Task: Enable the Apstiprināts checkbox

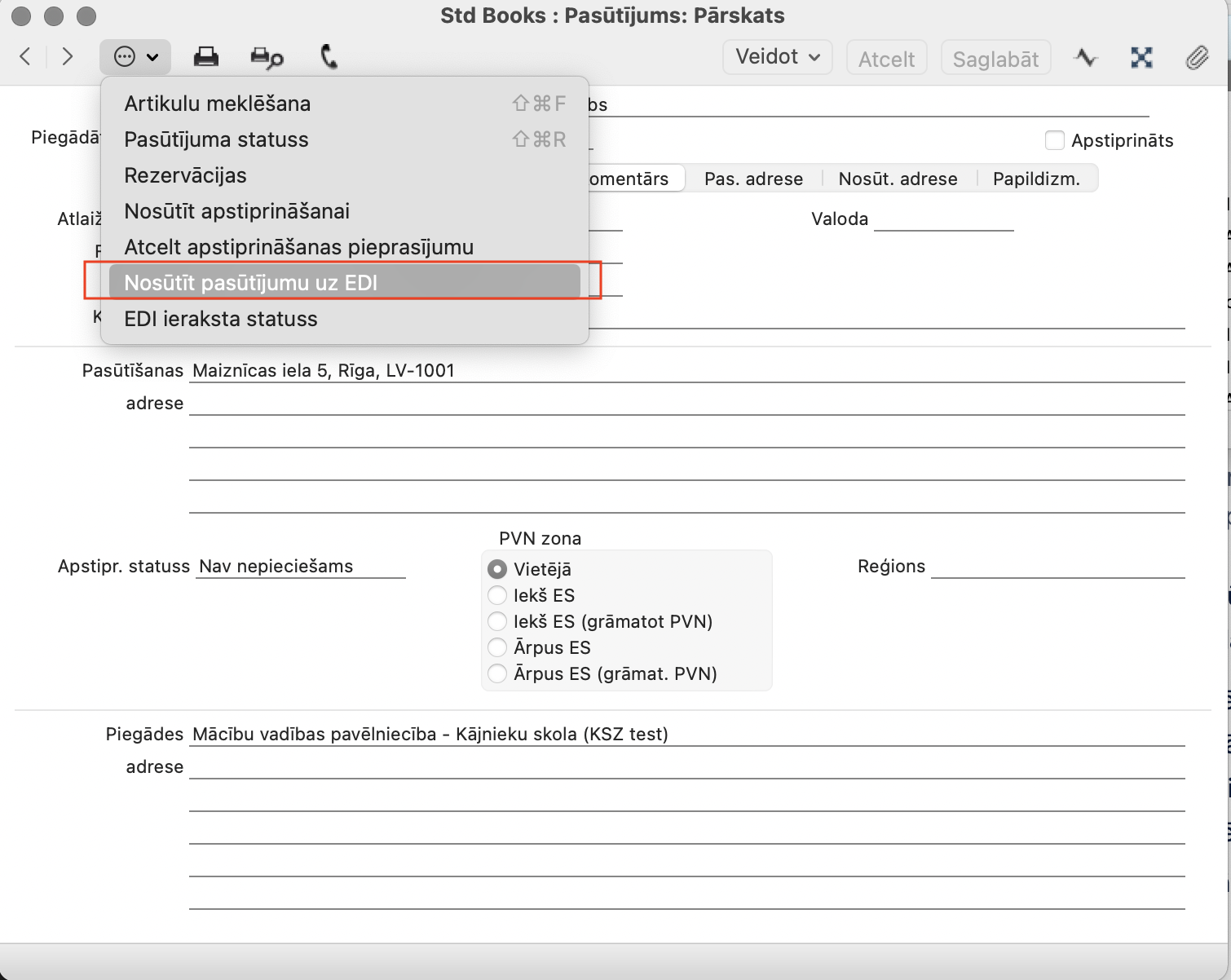Action: pyautogui.click(x=1055, y=140)
